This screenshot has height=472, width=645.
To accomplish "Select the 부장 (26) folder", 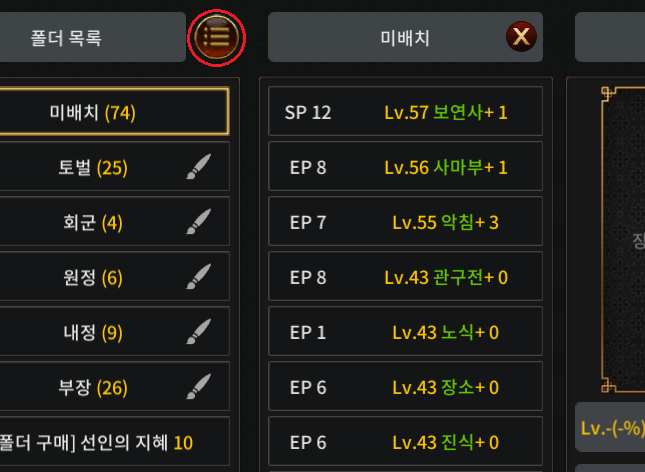I will pyautogui.click(x=114, y=387).
